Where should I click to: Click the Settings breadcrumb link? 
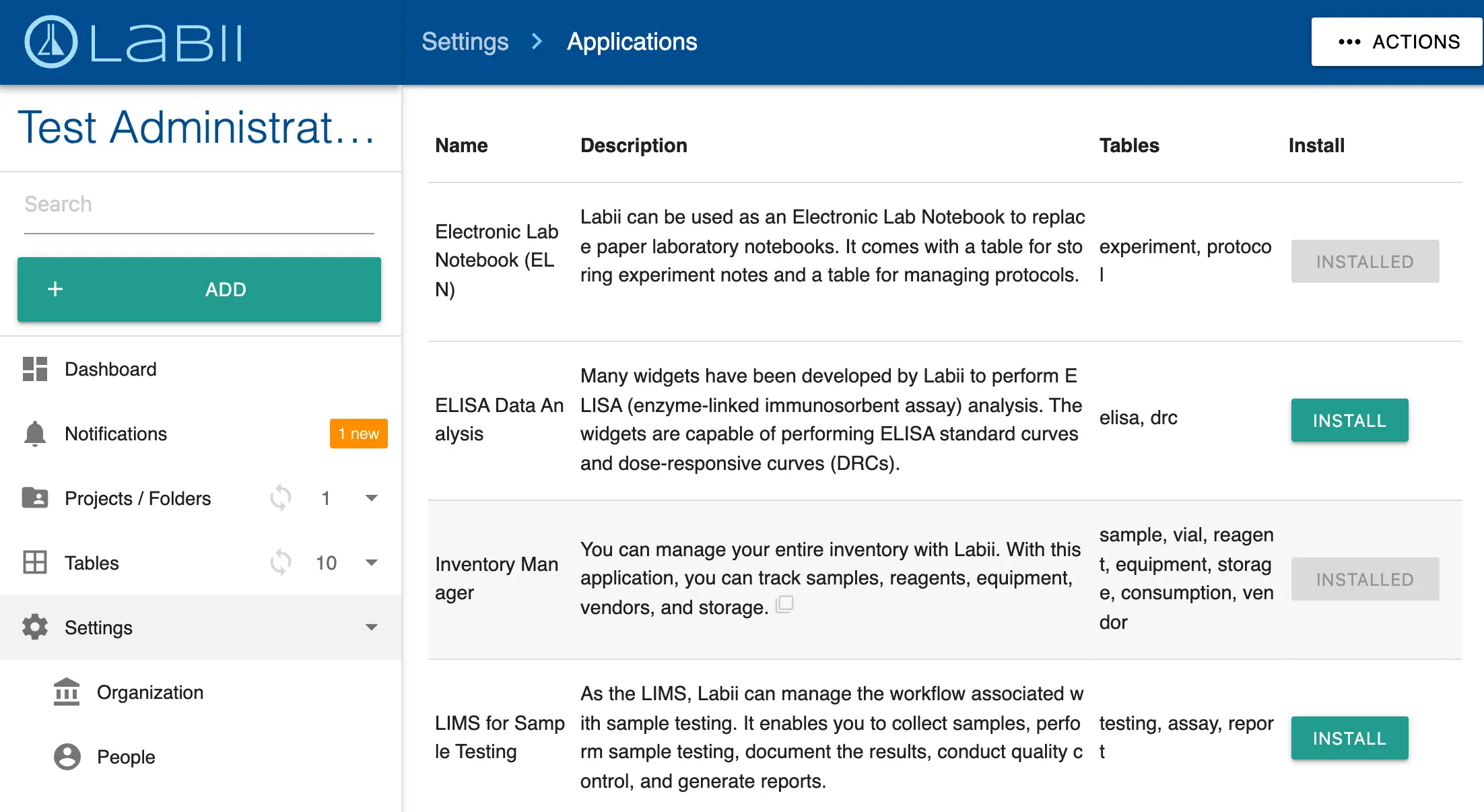pos(465,42)
